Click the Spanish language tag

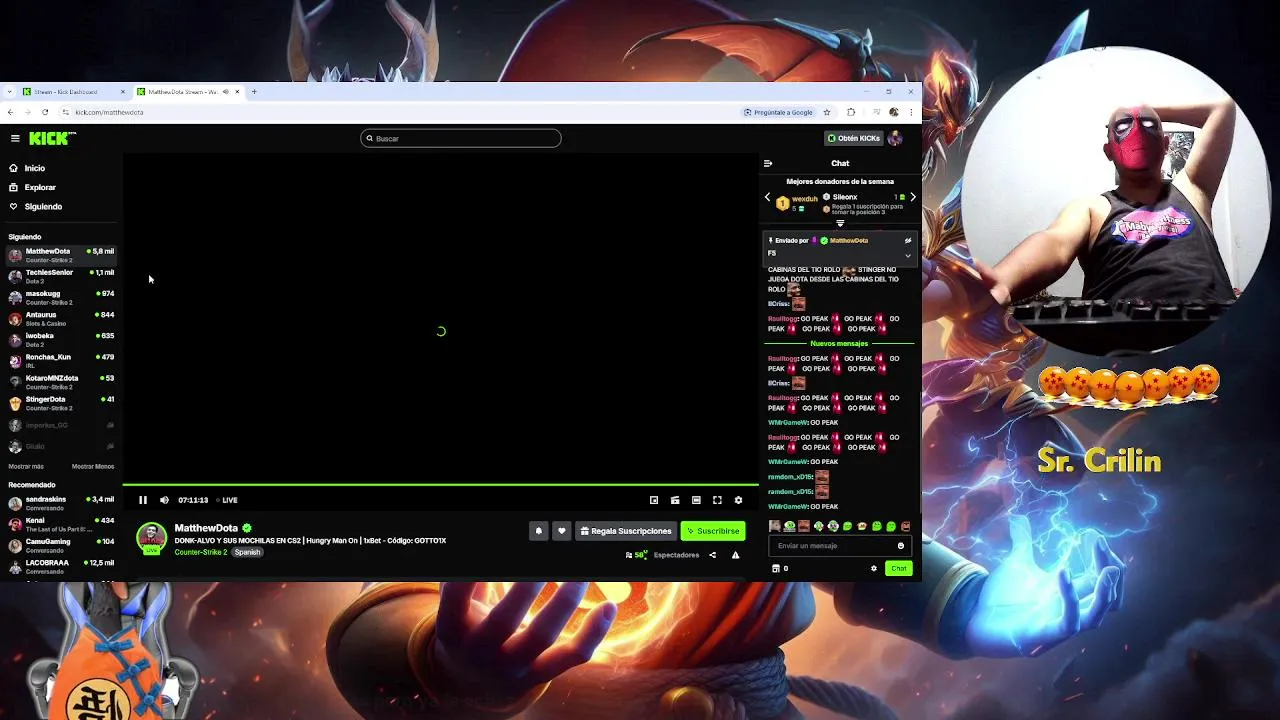(247, 552)
